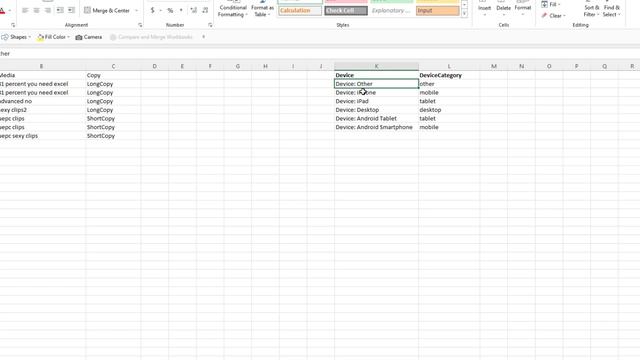Open Number format dialog launcher
Viewport: 640px width, 360px height.
pyautogui.click(x=210, y=25)
